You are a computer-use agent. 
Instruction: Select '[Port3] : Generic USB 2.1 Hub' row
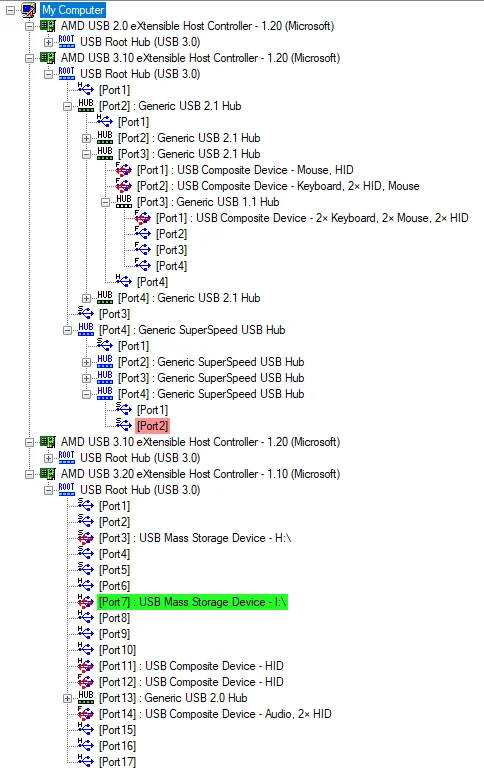189,153
